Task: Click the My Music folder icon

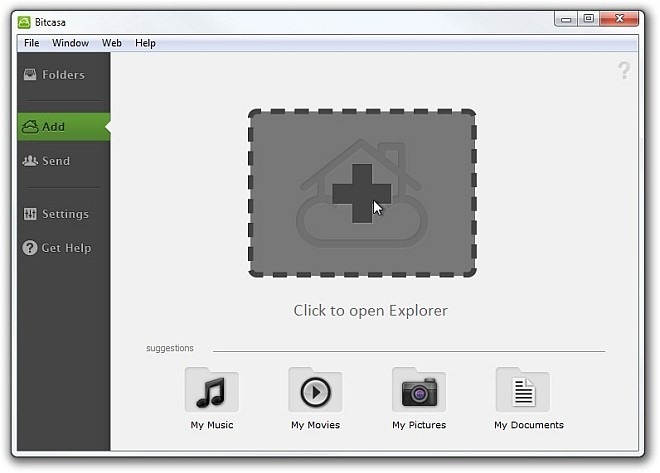Action: tap(211, 391)
